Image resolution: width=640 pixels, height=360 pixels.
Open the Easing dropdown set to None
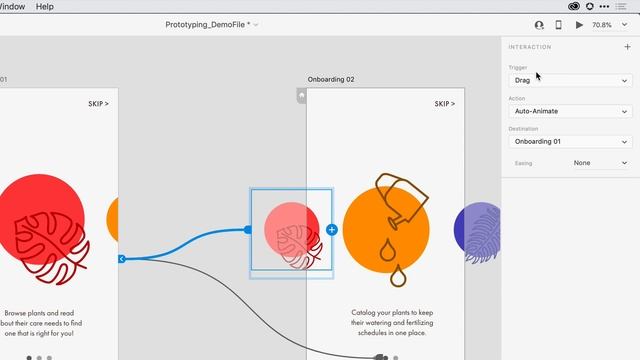tap(600, 163)
